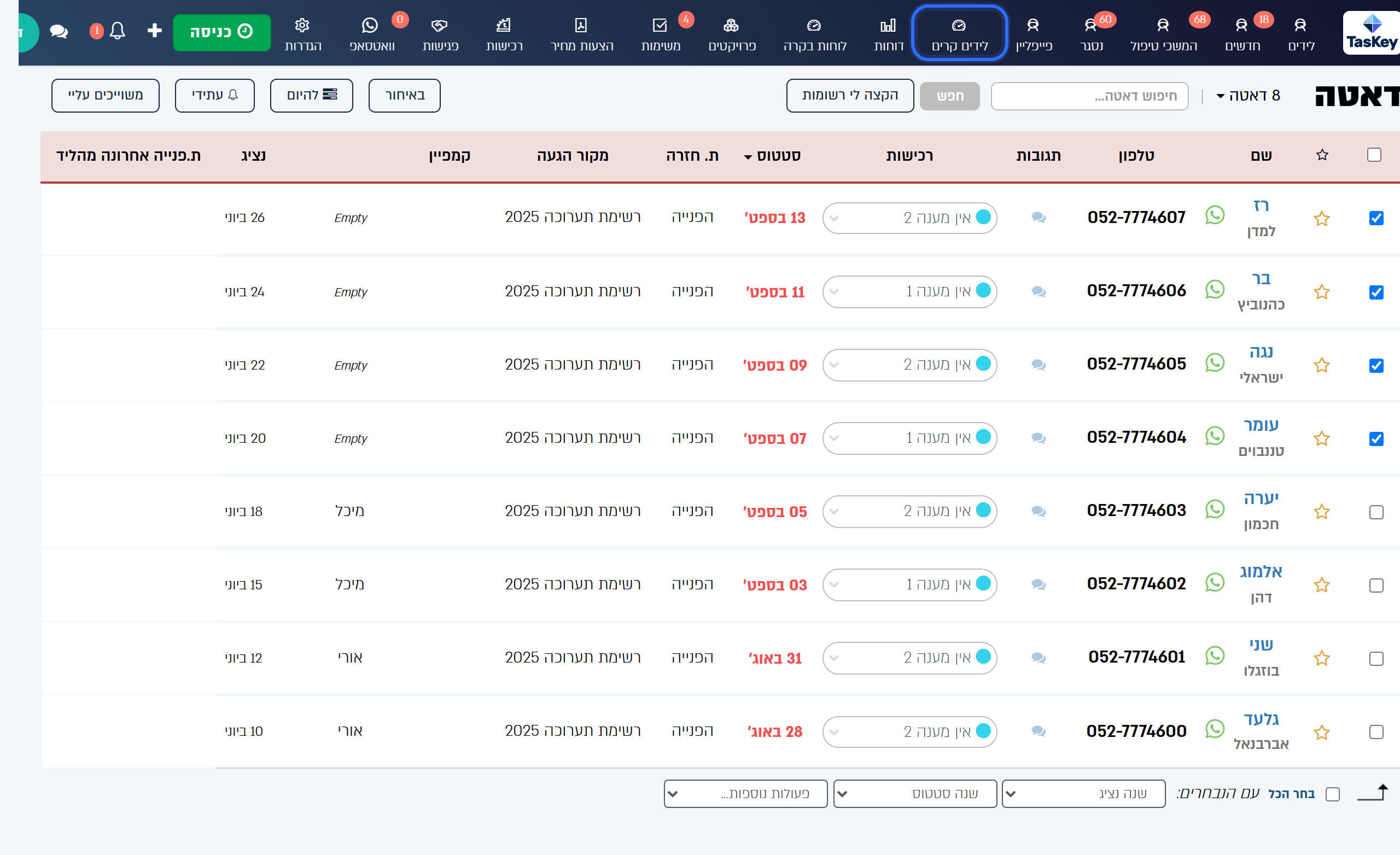1400x855 pixels.
Task: Click the חיפוש דאטה search field
Action: [x=1089, y=96]
